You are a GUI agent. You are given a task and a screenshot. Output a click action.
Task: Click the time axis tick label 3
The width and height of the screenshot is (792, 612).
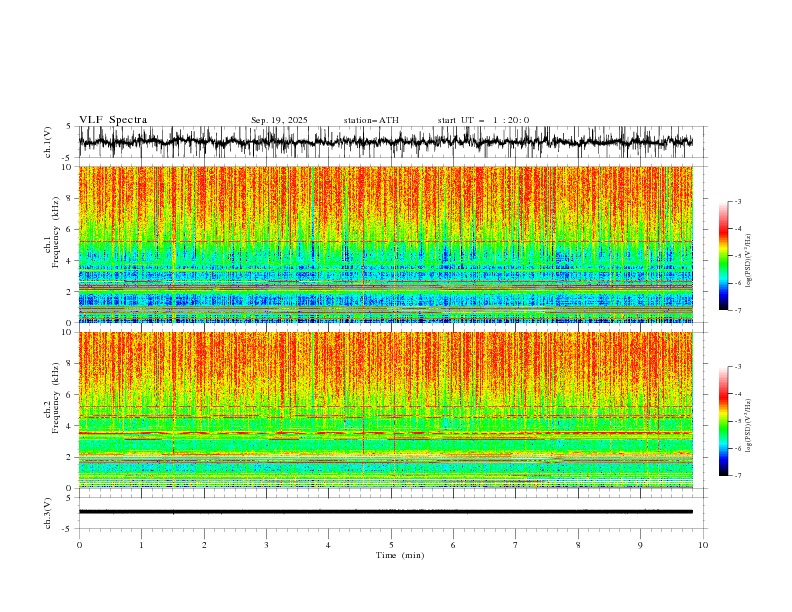click(x=266, y=545)
